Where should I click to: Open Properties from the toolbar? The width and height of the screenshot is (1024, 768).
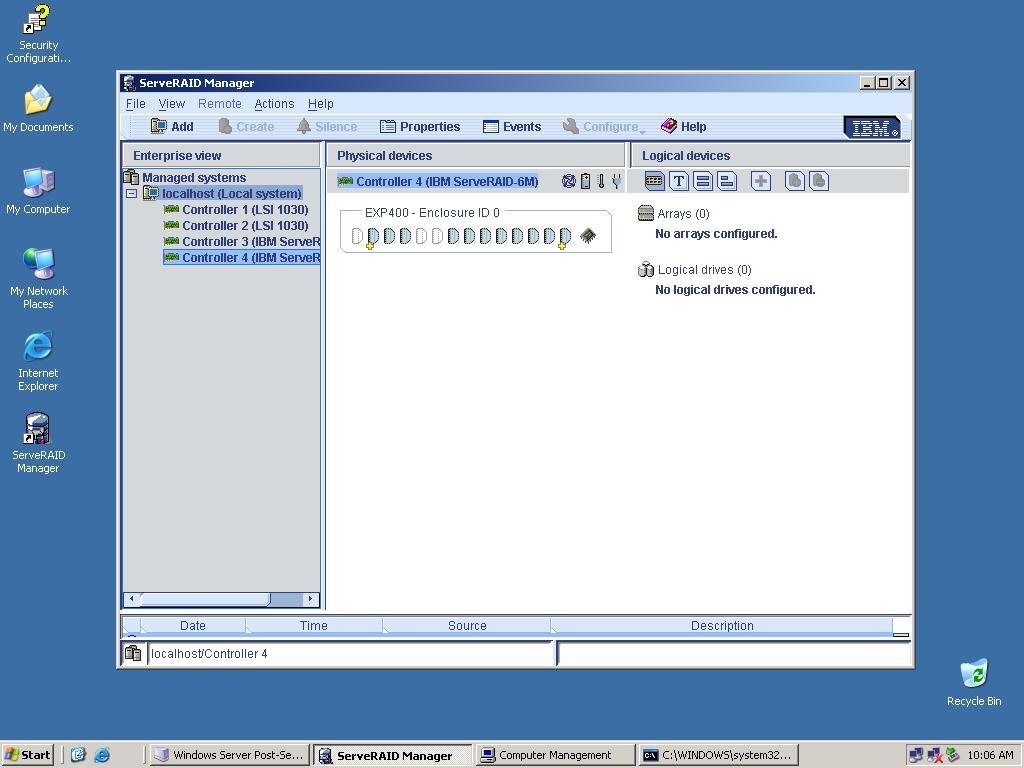click(420, 126)
